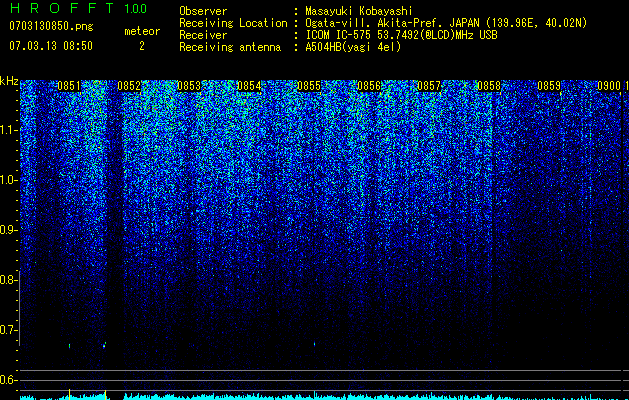This screenshot has width=629, height=400.
Task: Click the 0855 time marker
Action: pos(309,86)
